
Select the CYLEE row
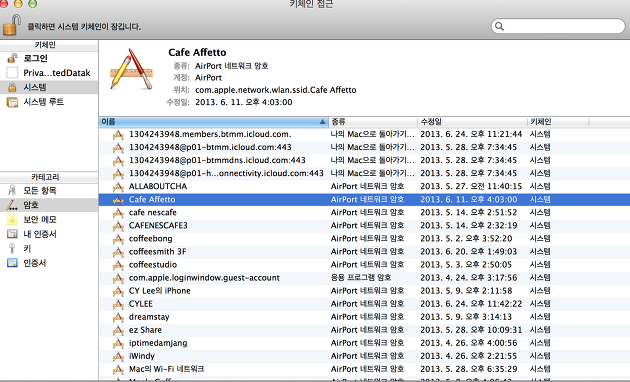click(x=364, y=304)
